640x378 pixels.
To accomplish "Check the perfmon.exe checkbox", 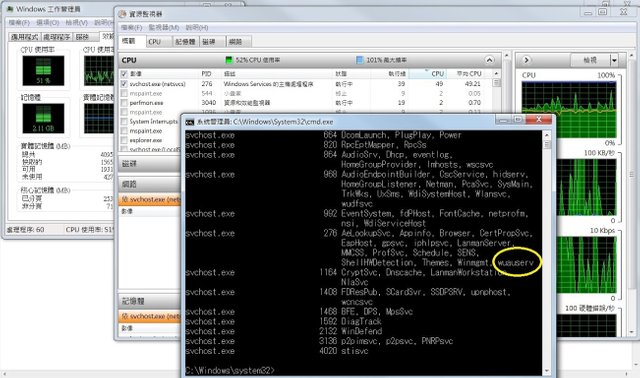I will pos(124,103).
